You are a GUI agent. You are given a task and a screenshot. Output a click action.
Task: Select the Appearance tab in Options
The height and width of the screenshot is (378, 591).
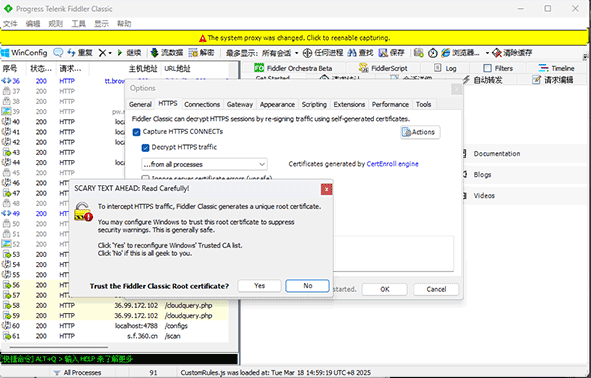tap(277, 104)
